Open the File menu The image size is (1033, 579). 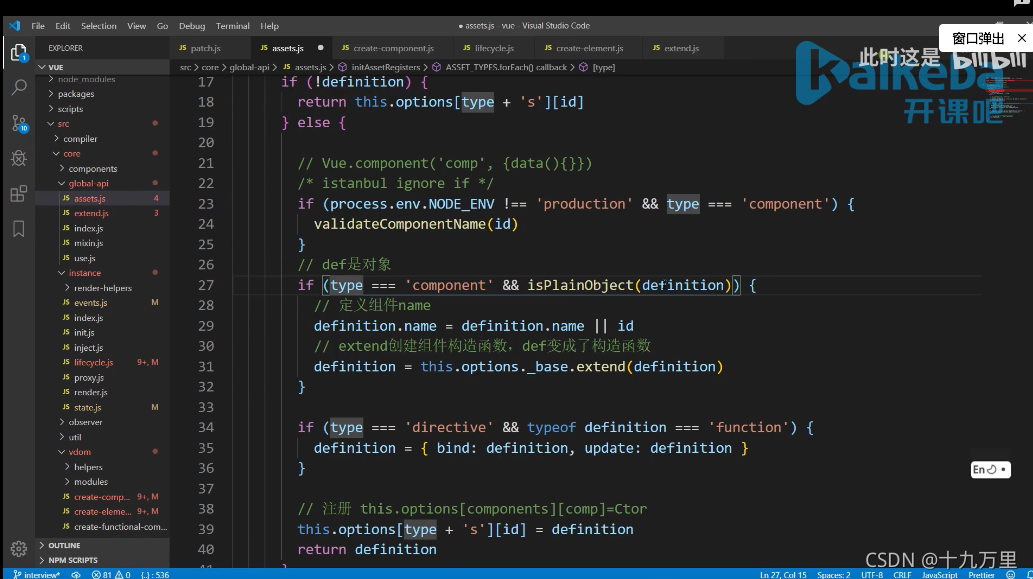point(38,26)
